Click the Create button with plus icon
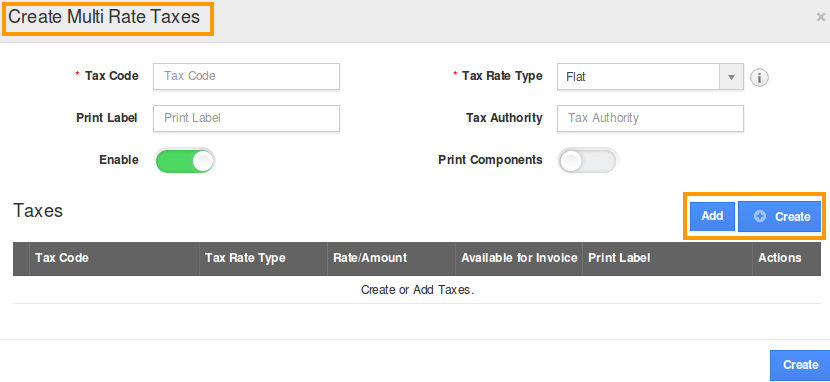The width and height of the screenshot is (830, 382). tap(780, 216)
